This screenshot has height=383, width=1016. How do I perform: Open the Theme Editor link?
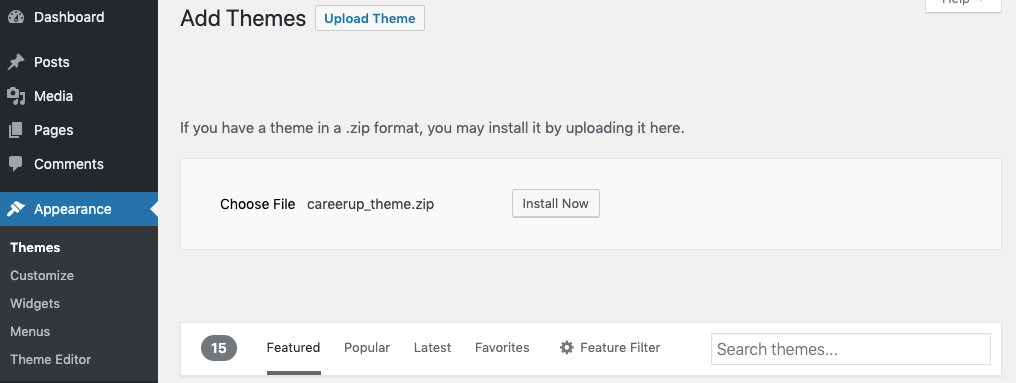(51, 359)
